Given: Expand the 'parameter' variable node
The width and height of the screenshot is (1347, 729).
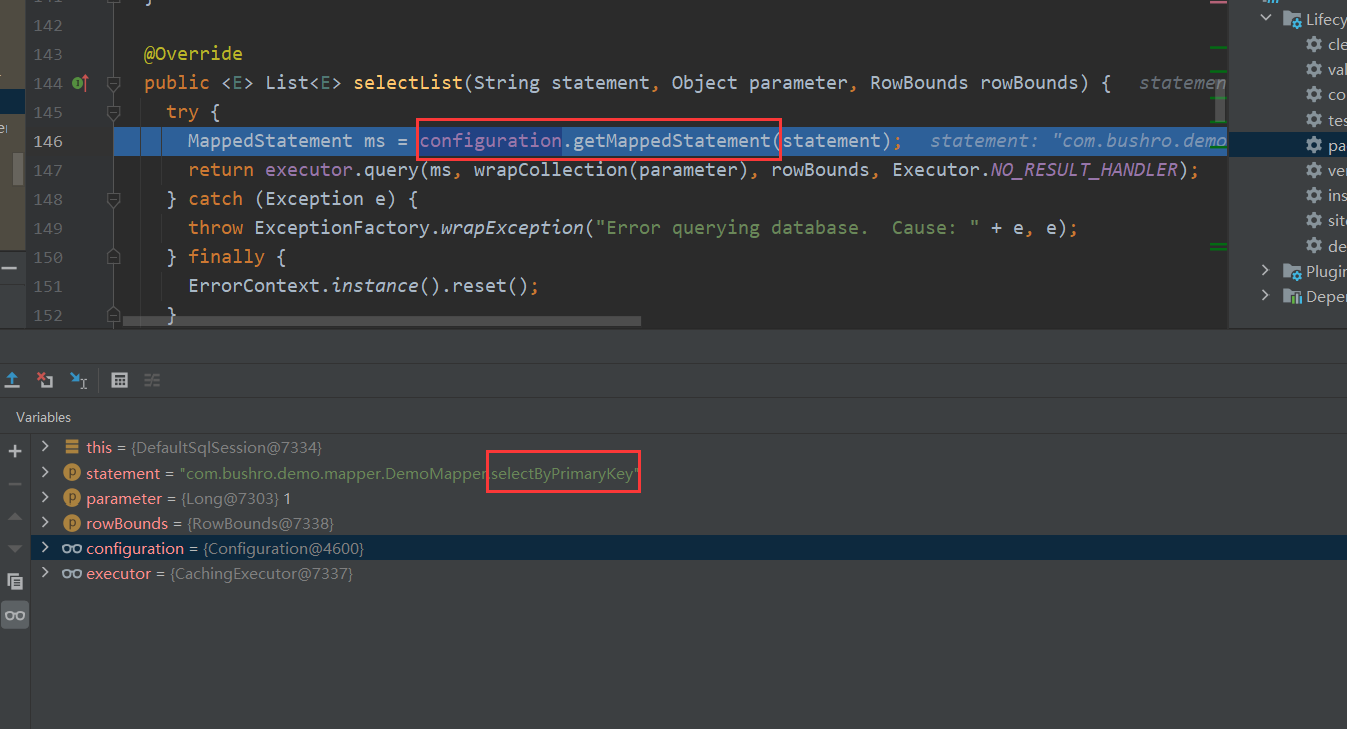Looking at the screenshot, I should (x=45, y=497).
